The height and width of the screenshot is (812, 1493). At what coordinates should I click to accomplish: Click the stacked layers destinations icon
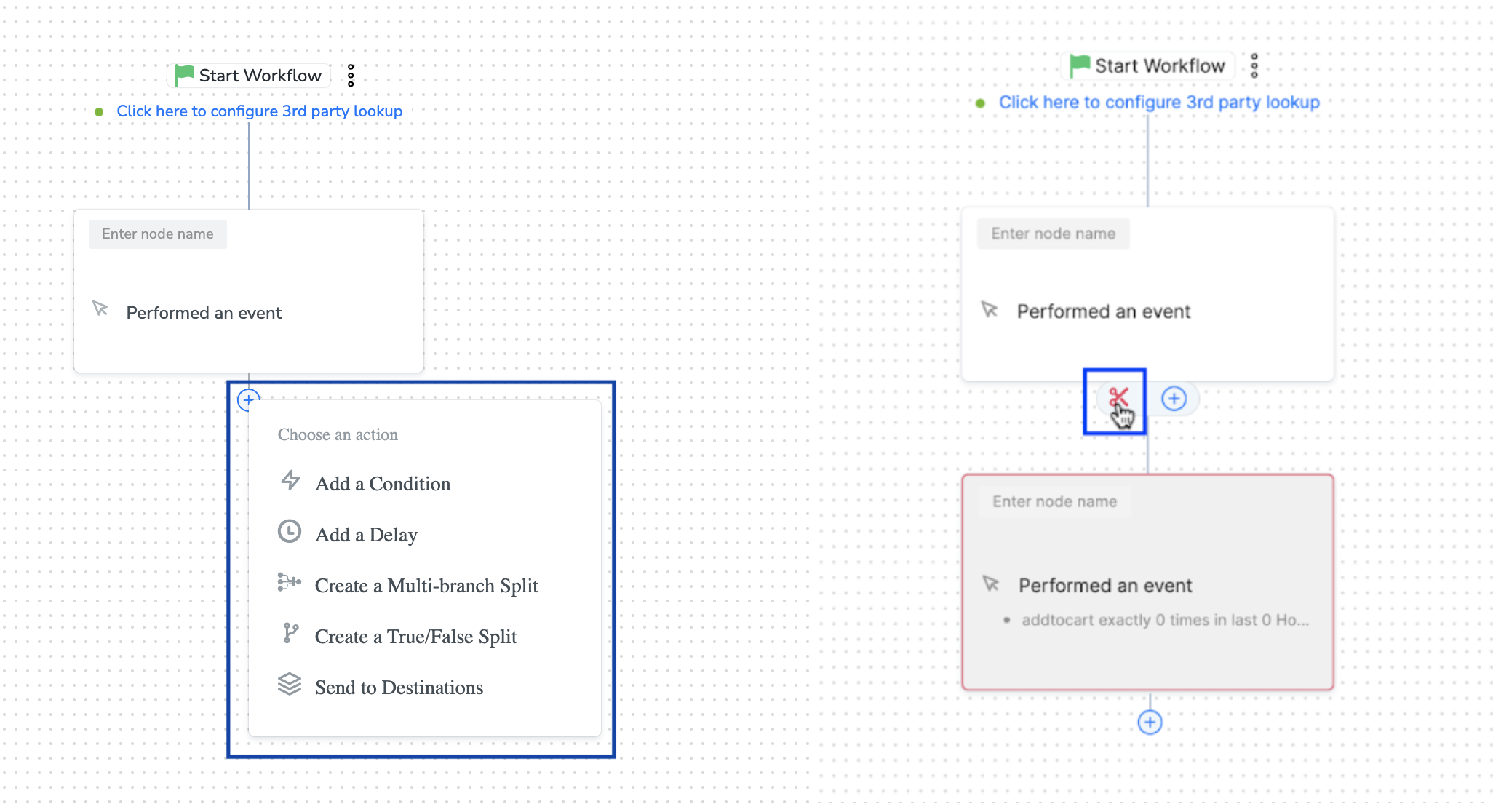coord(290,684)
